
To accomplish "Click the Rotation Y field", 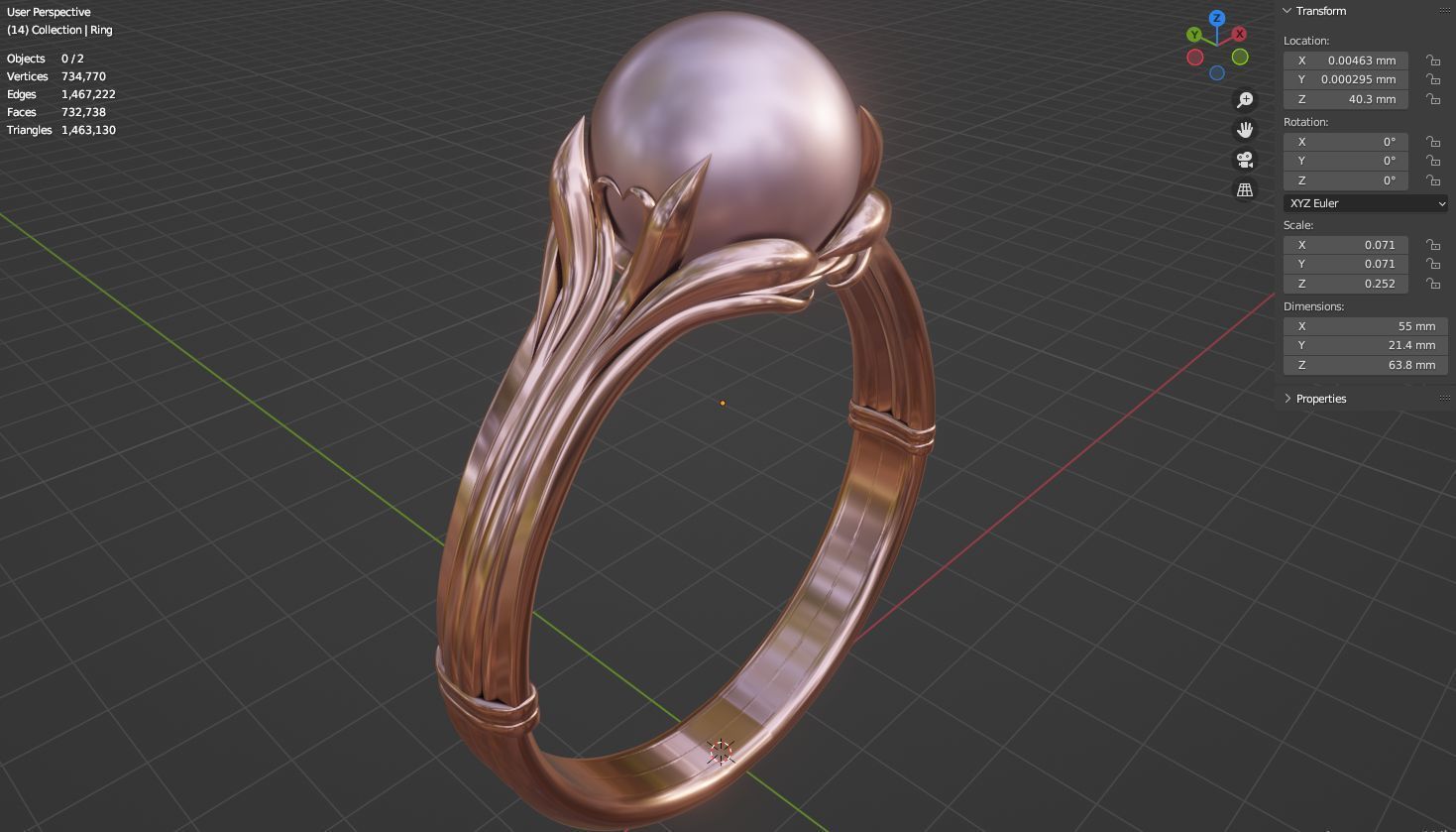I will point(1346,161).
